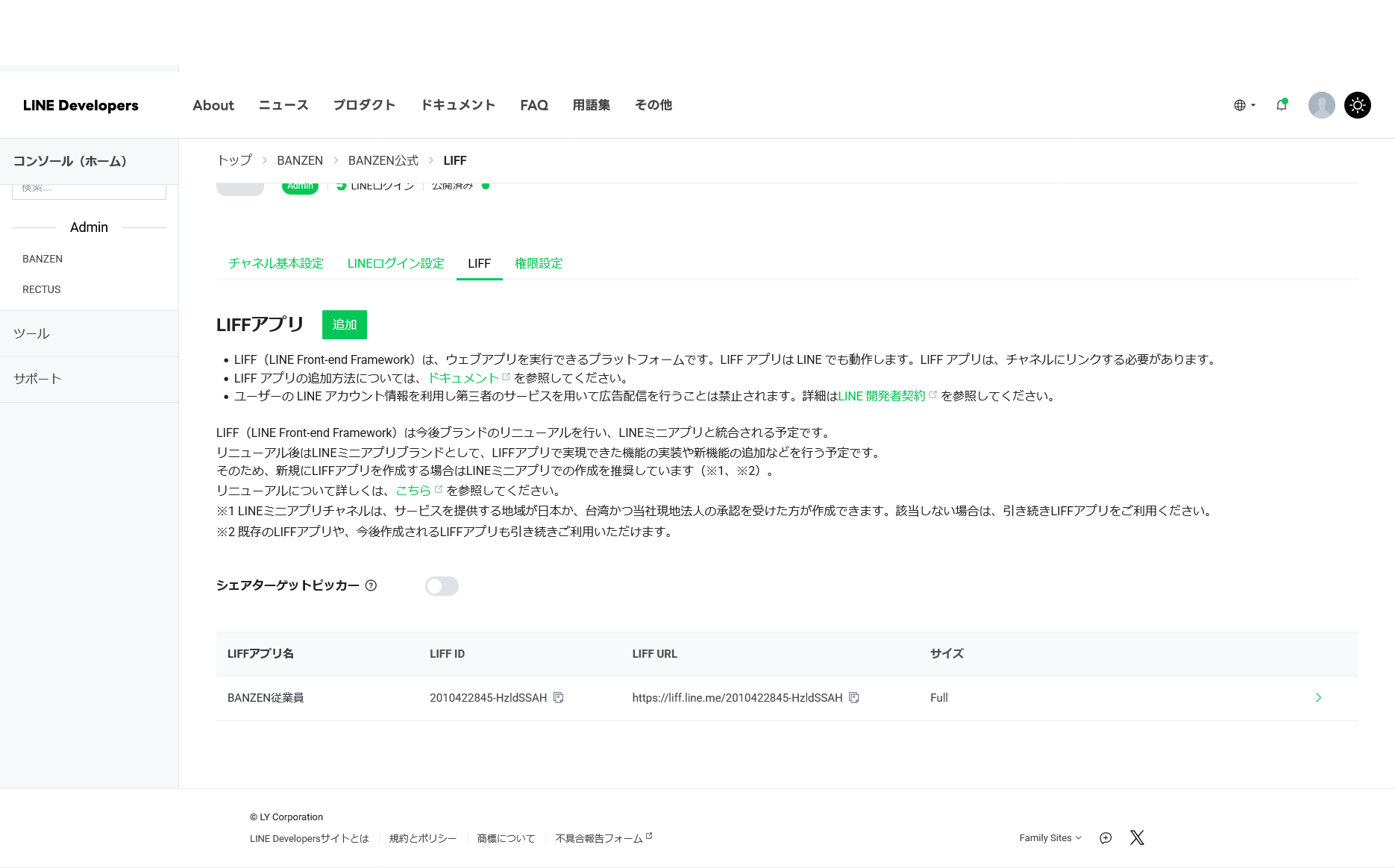Image resolution: width=1395 pixels, height=868 pixels.
Task: Open サポート in sidebar
Action: [37, 379]
